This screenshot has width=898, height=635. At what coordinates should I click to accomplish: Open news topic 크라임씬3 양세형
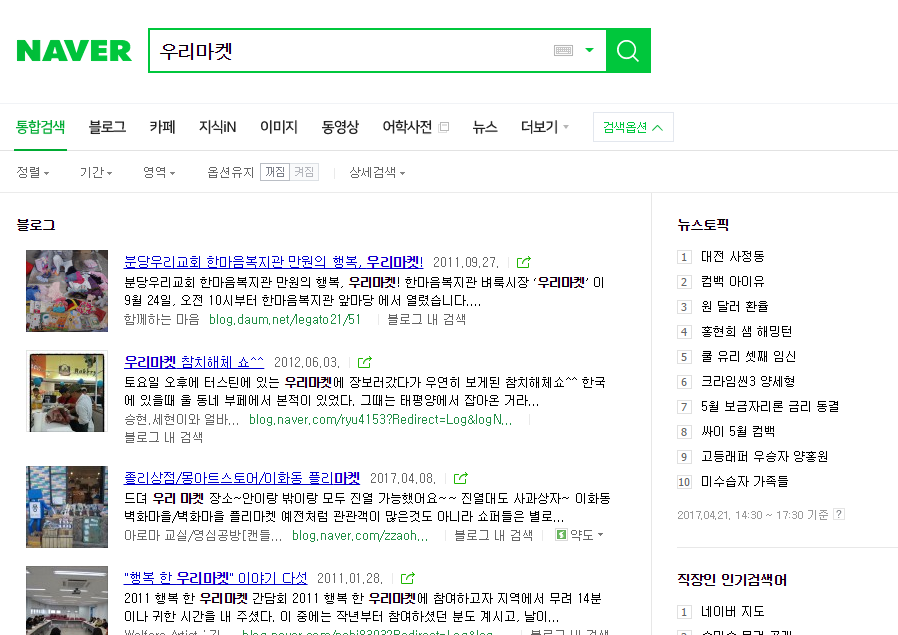[x=748, y=381]
